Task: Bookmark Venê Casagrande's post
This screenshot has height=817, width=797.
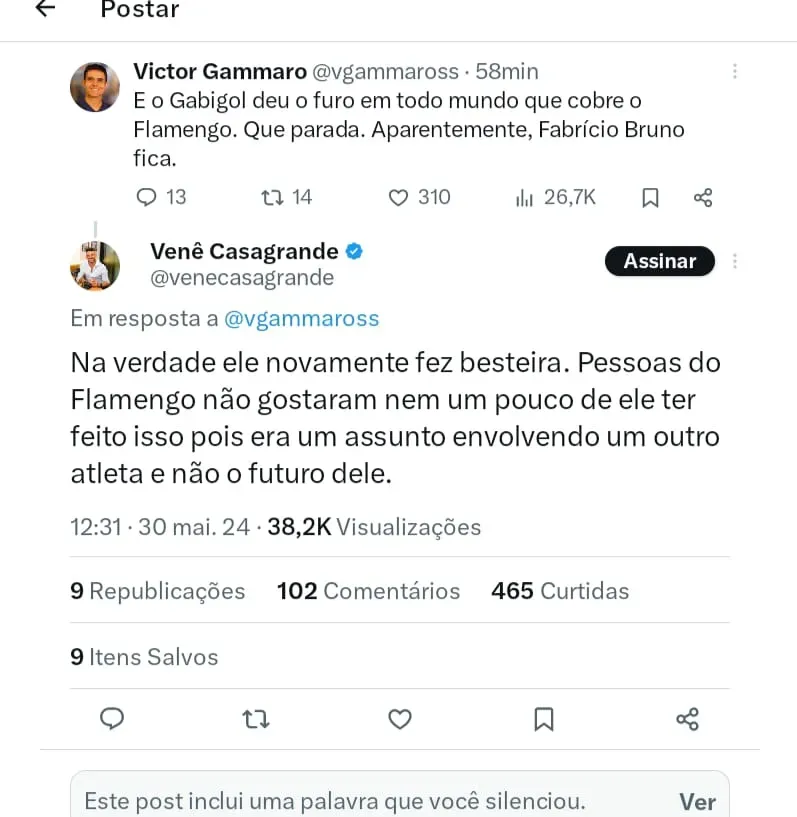Action: [x=544, y=719]
